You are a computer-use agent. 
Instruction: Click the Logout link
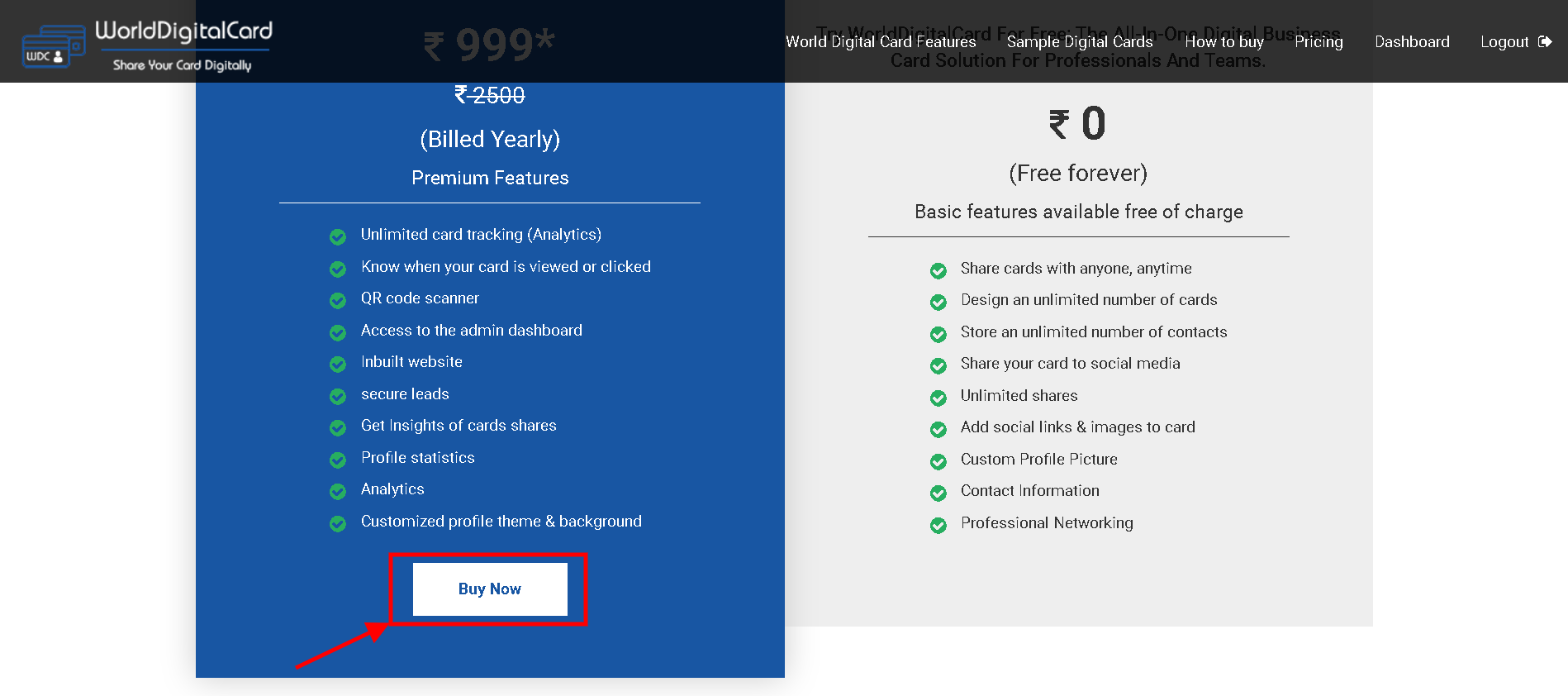coord(1504,41)
